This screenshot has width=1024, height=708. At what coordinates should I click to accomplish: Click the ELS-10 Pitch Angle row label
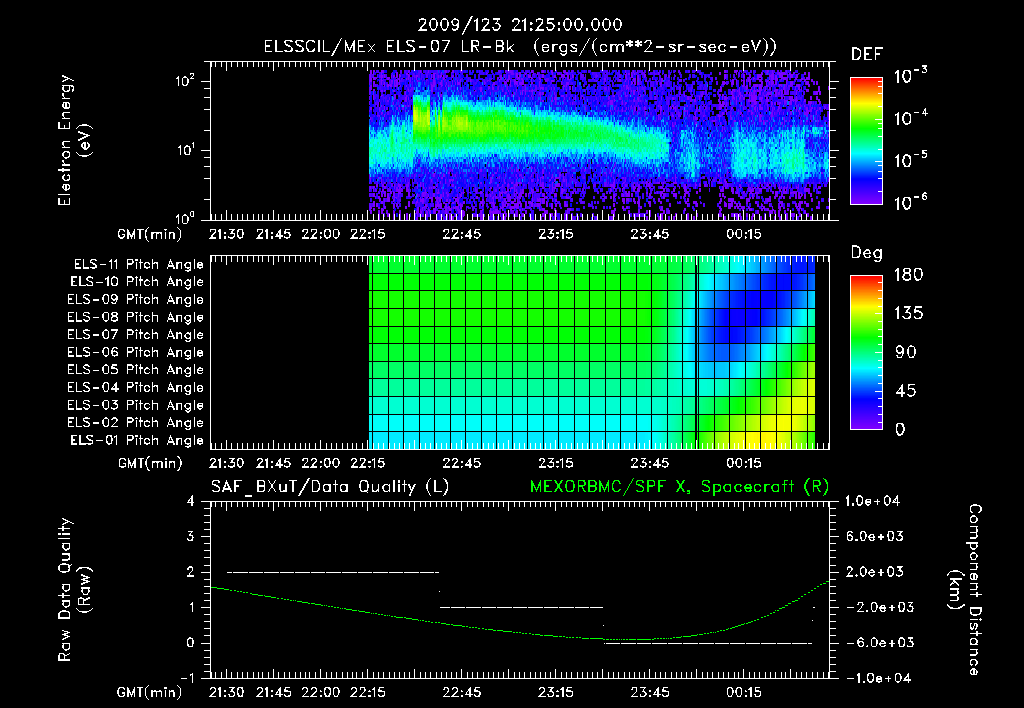point(137,282)
